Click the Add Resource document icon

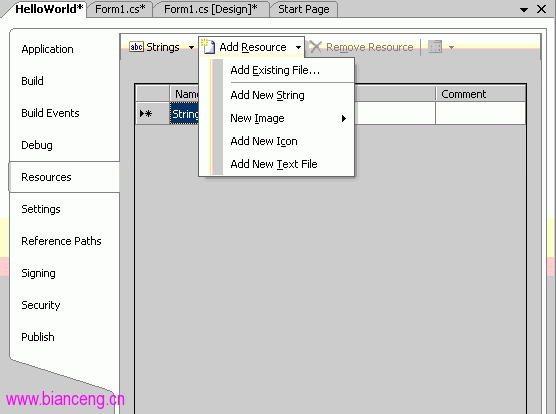208,47
